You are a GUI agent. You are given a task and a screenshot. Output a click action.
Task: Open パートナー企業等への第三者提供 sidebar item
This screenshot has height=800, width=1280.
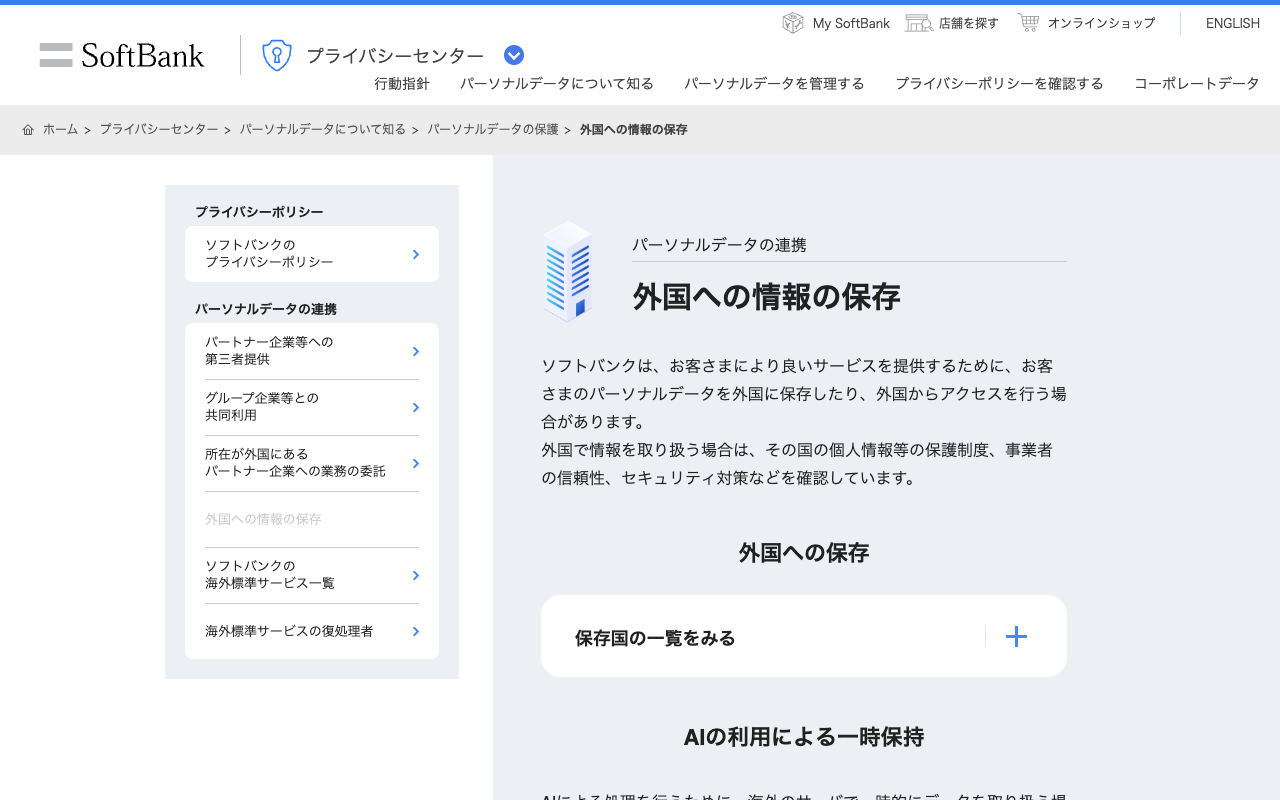[312, 351]
